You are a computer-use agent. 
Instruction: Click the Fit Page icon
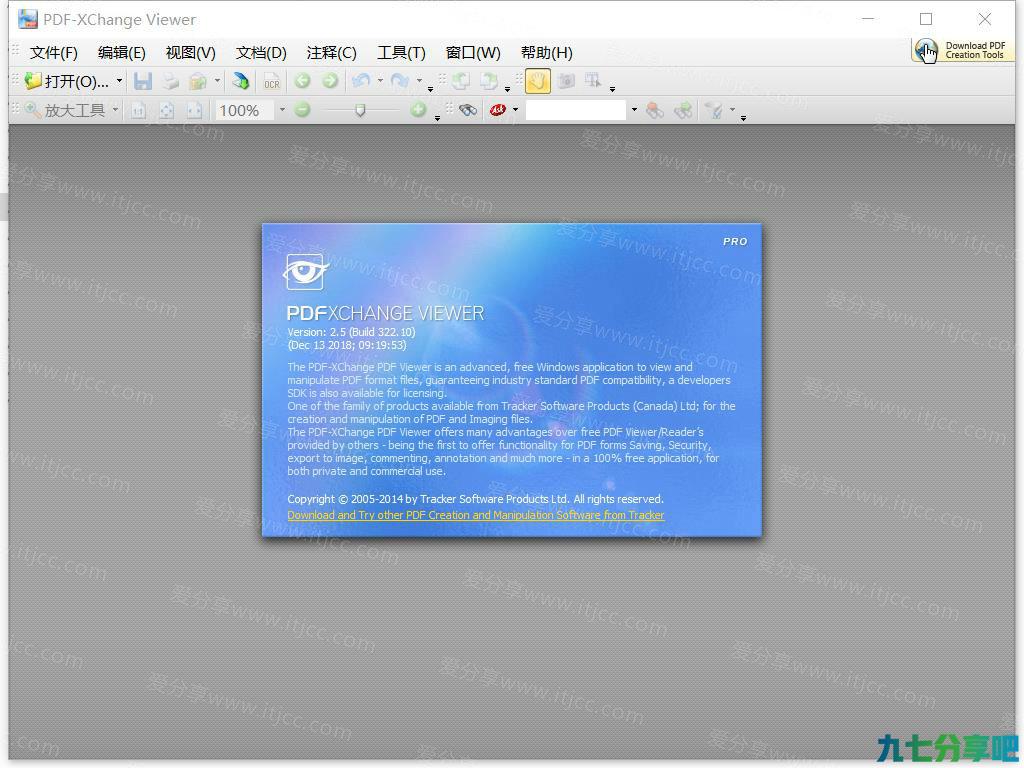click(167, 110)
